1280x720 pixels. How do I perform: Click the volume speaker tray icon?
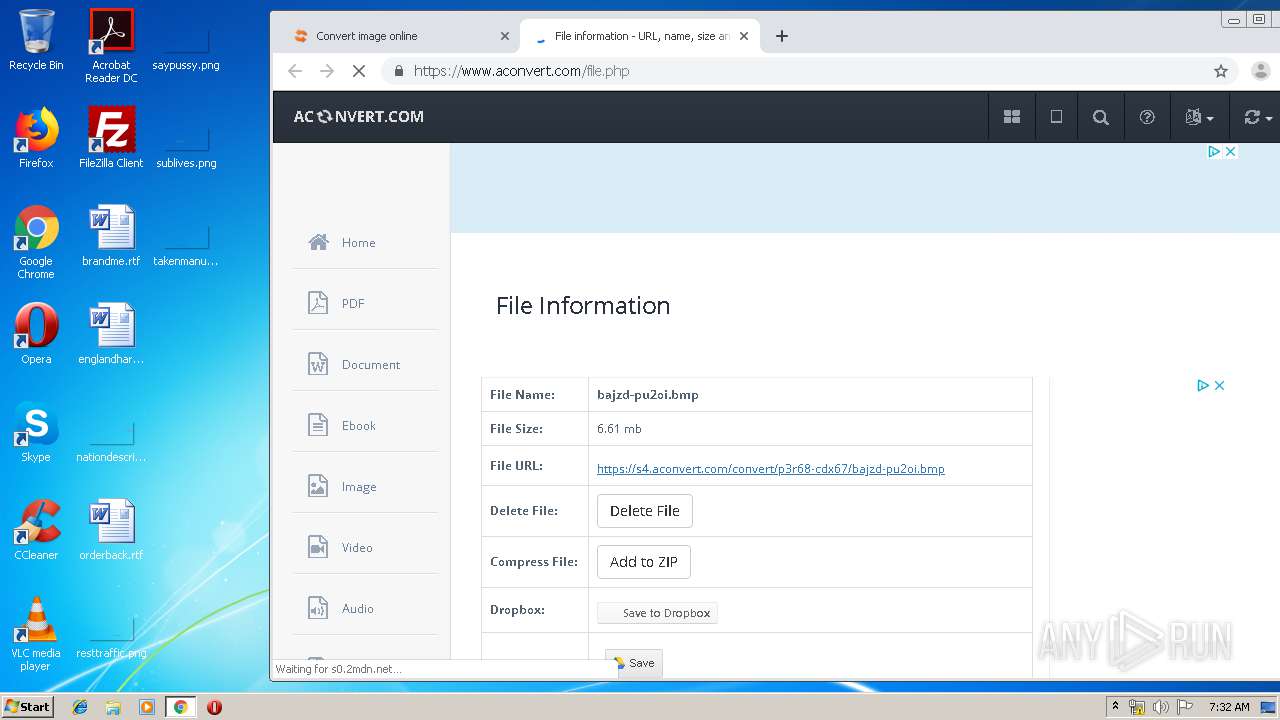pyautogui.click(x=1160, y=707)
